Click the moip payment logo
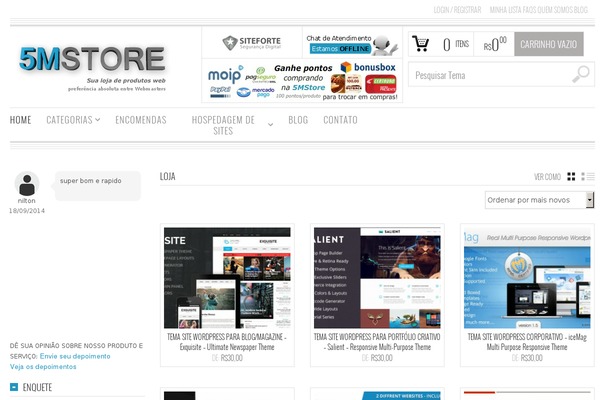Viewport: 600px width, 400px height. click(x=225, y=74)
